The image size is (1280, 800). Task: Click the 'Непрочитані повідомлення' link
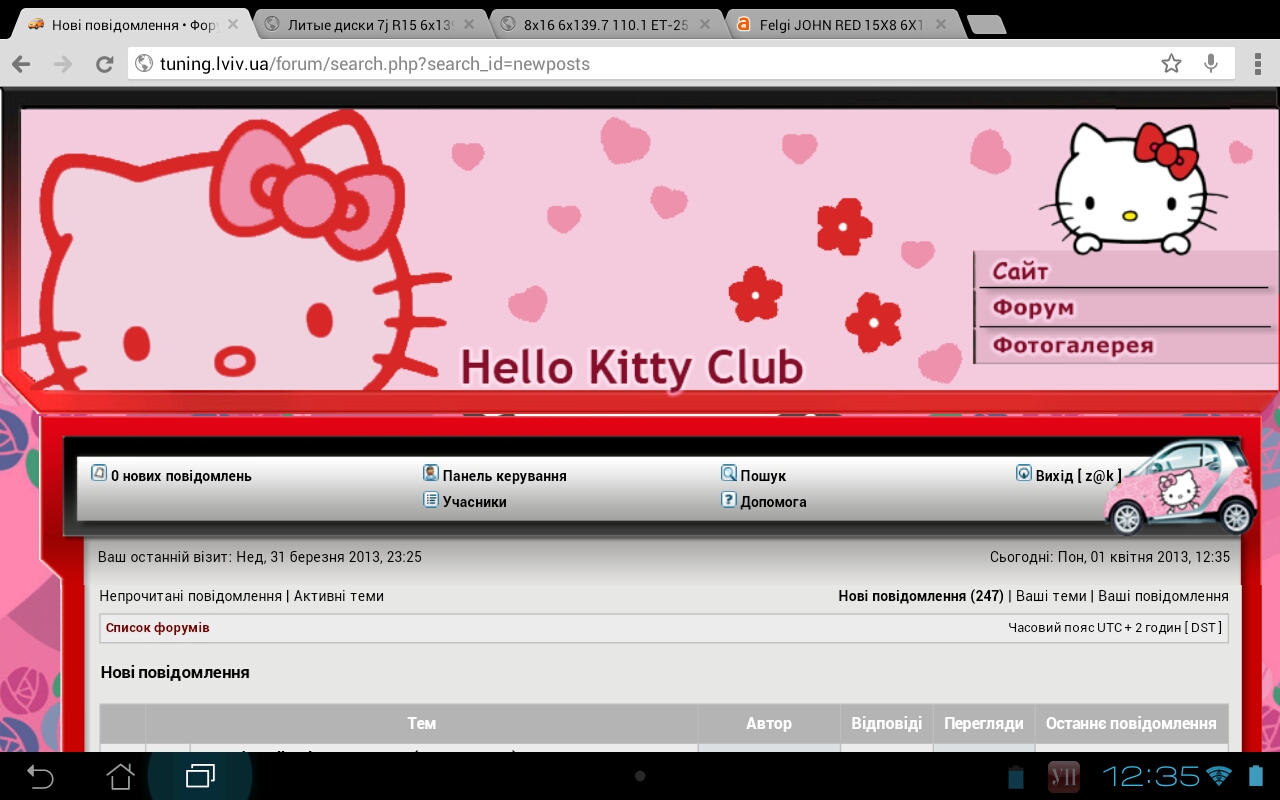pos(190,596)
